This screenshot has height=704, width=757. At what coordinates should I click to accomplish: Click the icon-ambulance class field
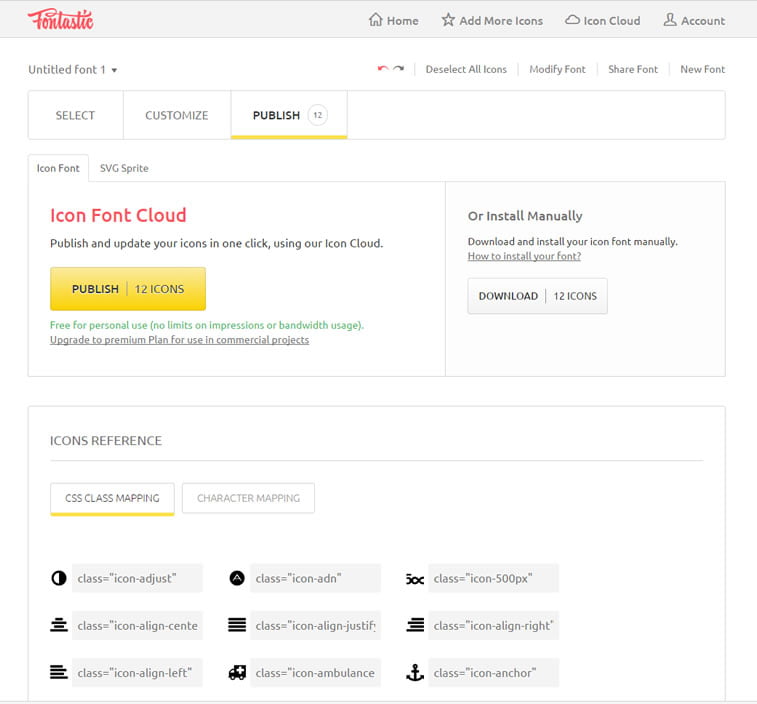coord(315,673)
